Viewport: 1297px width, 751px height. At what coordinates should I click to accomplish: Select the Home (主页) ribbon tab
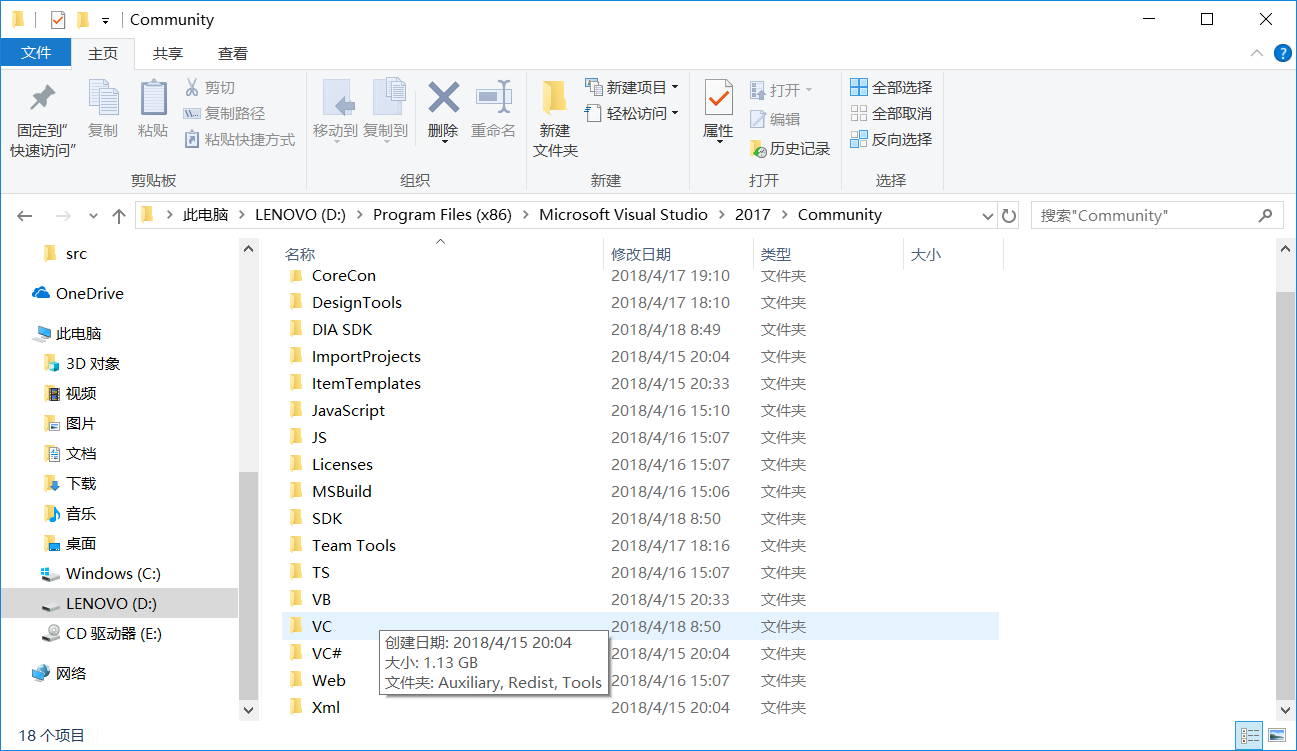[x=103, y=53]
